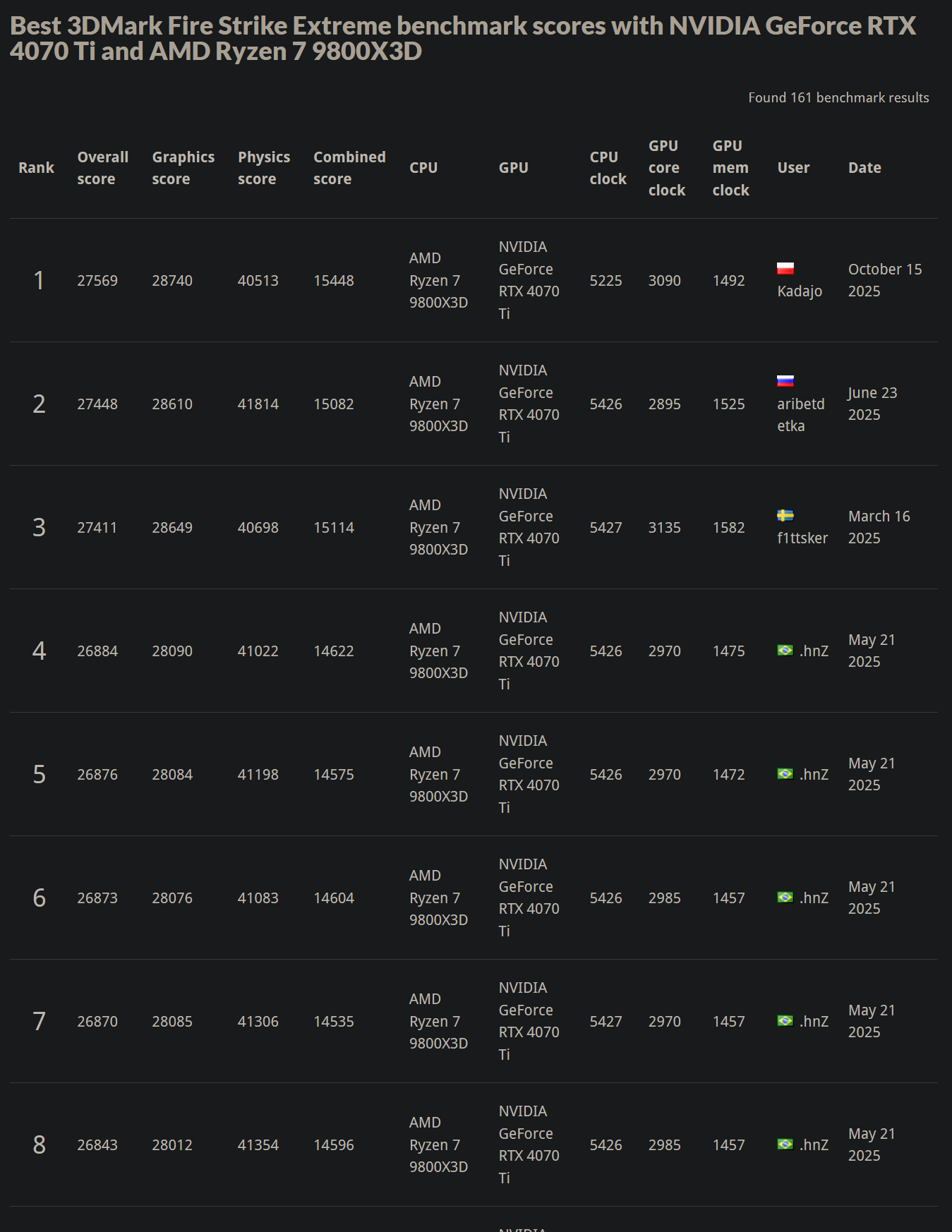This screenshot has width=952, height=1232.
Task: Open the rank 3 overall score 27411
Action: (97, 528)
